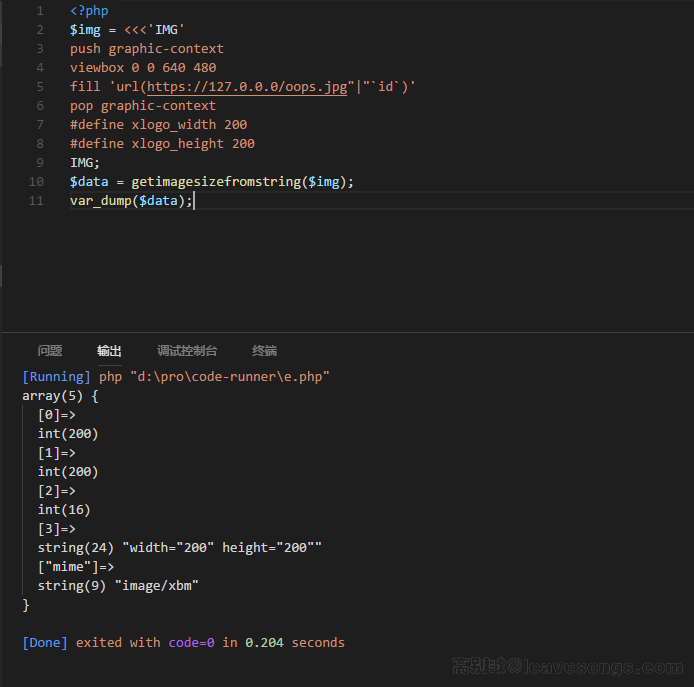Click the 'array(5) {' output line
The height and width of the screenshot is (687, 694).
pos(60,396)
